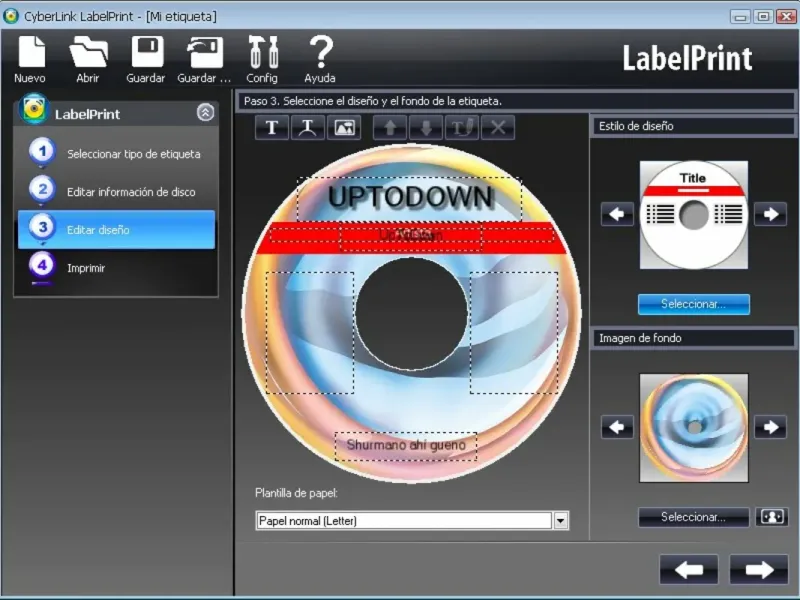Click Seleccionar under Estilo de diseño
The height and width of the screenshot is (600, 800).
click(x=693, y=304)
